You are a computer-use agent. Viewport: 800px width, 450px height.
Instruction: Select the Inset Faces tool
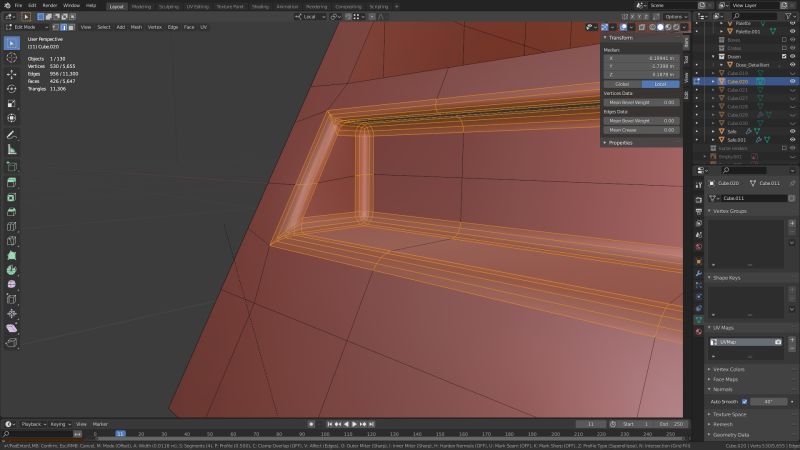[x=11, y=197]
